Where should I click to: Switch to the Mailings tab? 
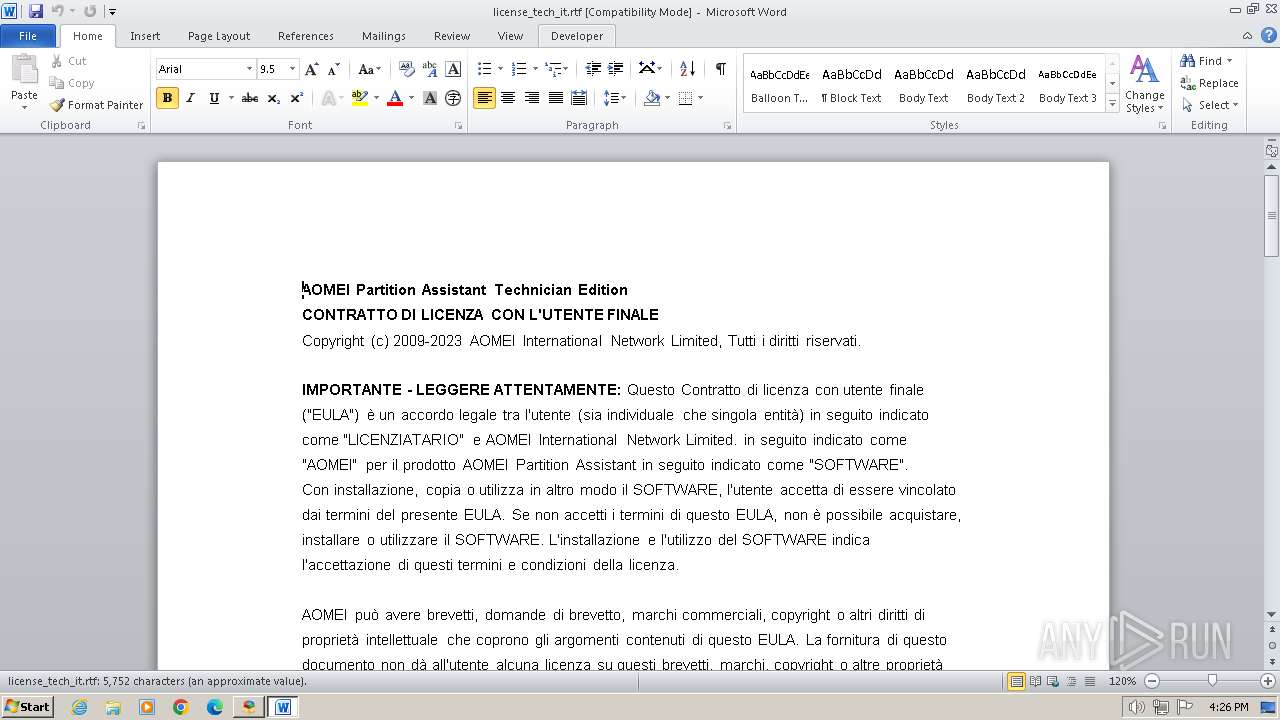click(x=384, y=36)
